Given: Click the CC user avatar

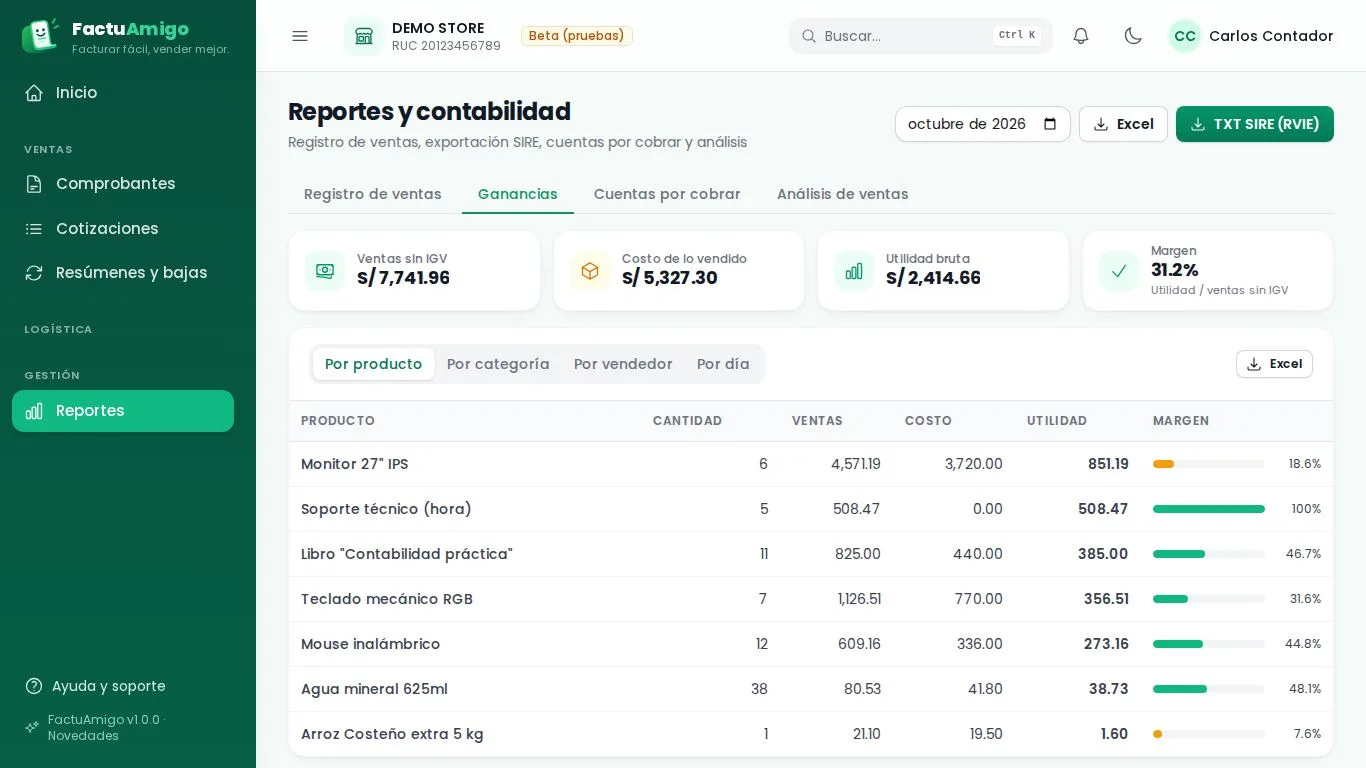Looking at the screenshot, I should (x=1185, y=36).
